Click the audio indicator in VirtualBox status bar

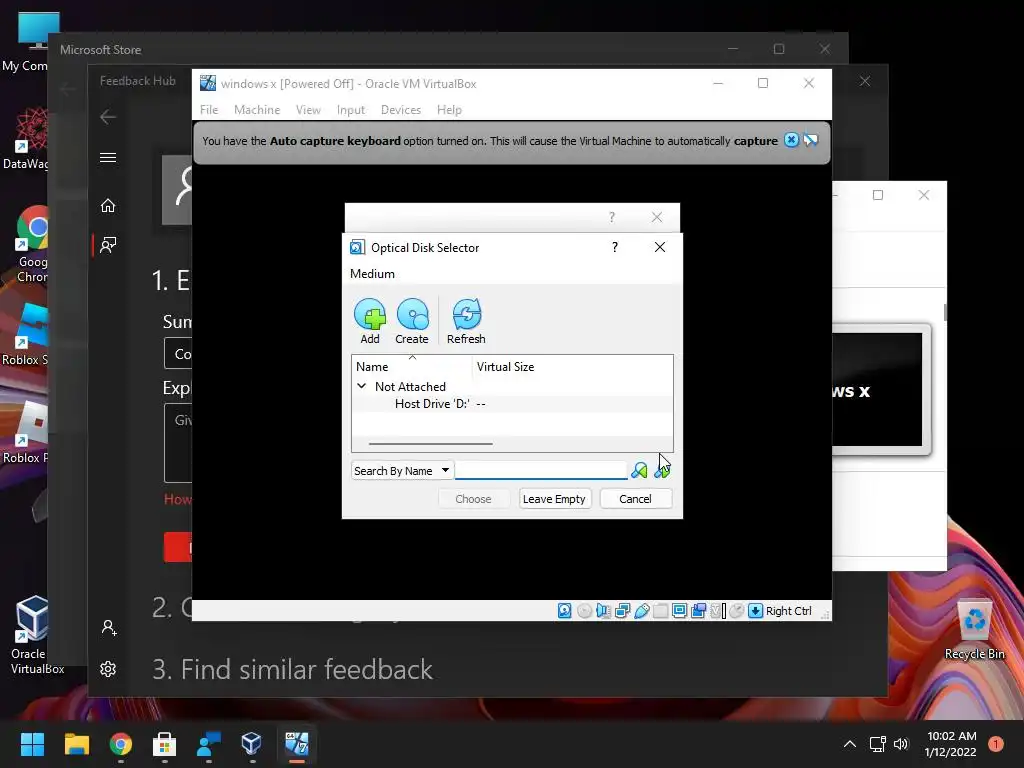click(x=603, y=611)
